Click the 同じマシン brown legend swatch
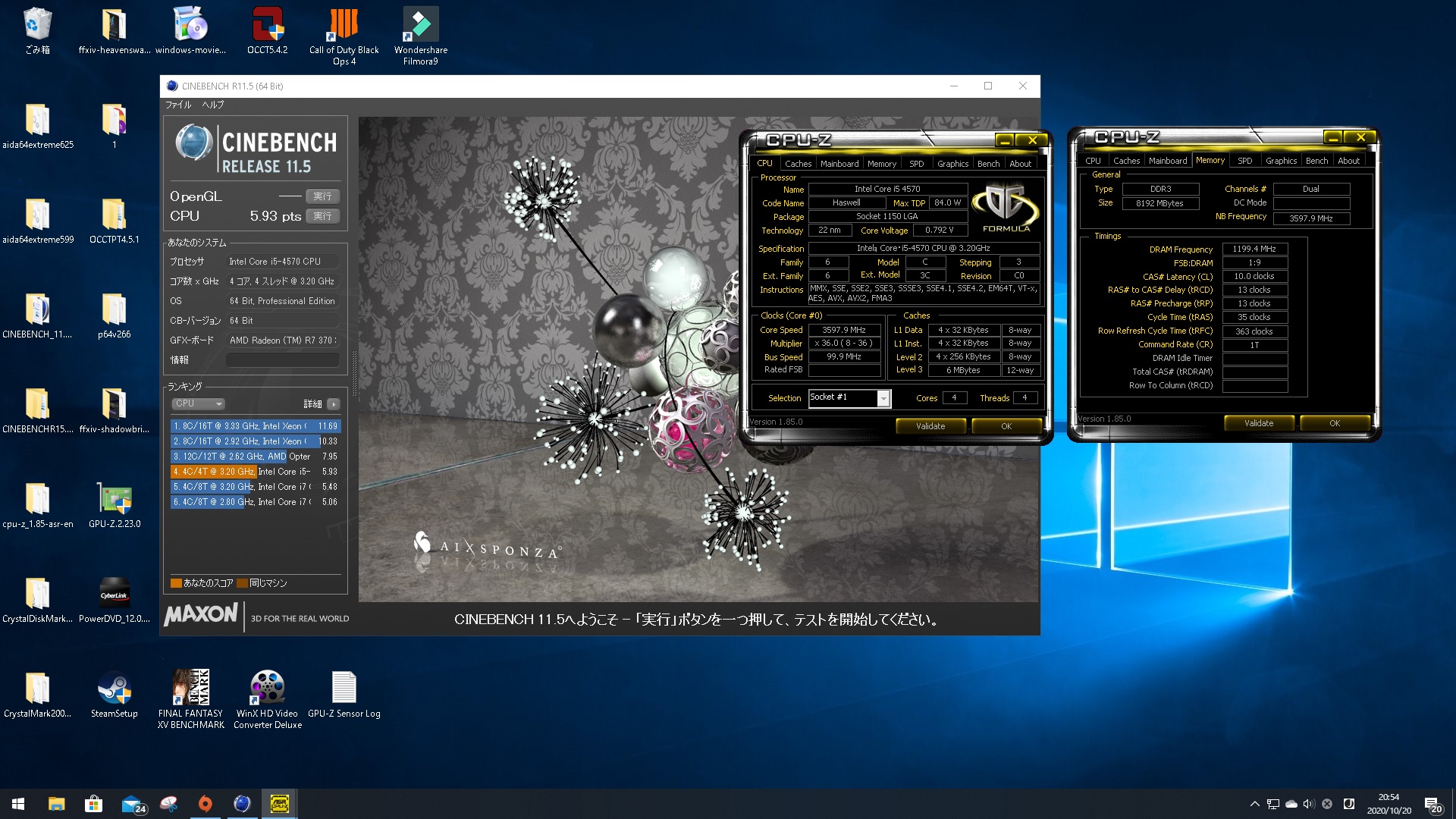1456x819 pixels. 242,583
